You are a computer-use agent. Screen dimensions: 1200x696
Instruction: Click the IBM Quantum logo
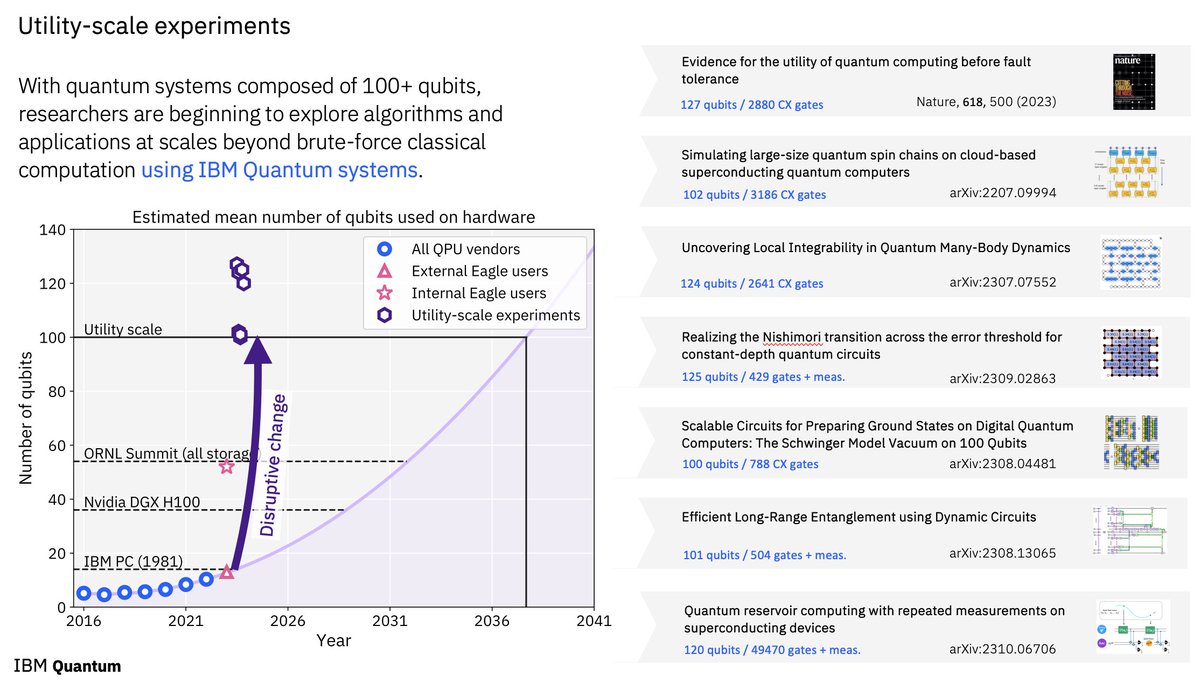coord(67,666)
